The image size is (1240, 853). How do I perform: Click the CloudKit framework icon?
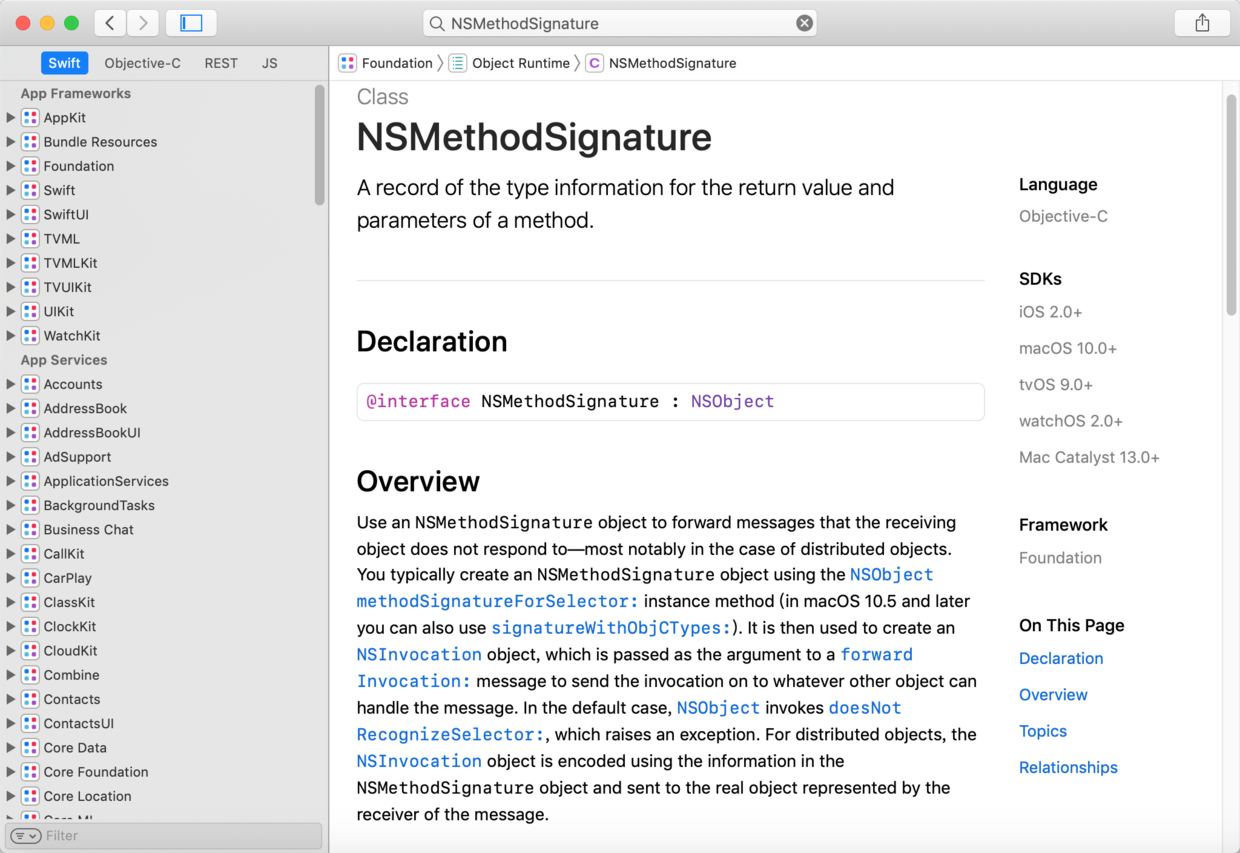click(30, 651)
